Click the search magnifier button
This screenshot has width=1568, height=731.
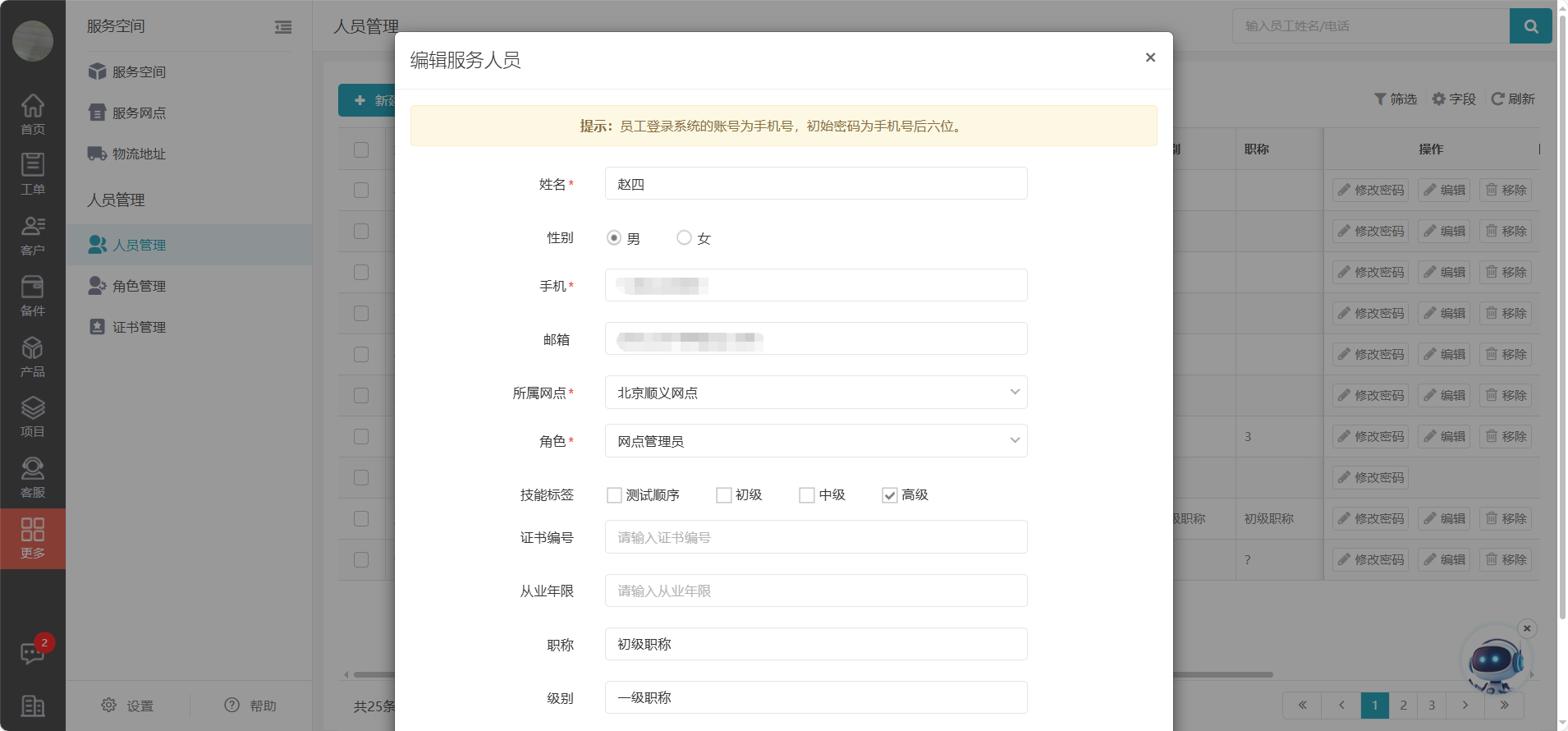pyautogui.click(x=1530, y=26)
